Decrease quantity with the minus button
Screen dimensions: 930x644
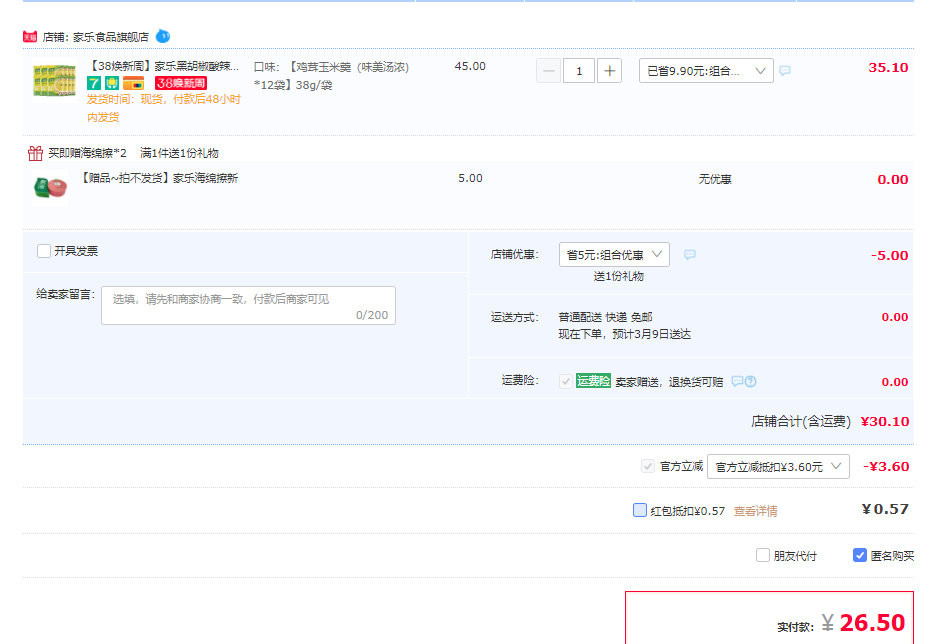coord(549,71)
